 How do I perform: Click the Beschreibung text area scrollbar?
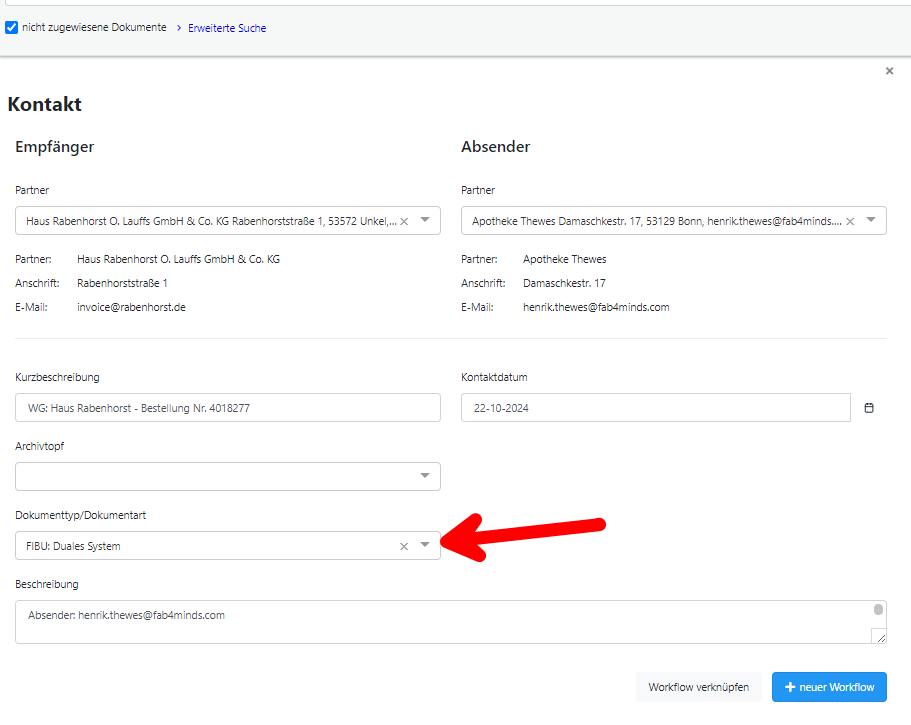click(x=878, y=610)
